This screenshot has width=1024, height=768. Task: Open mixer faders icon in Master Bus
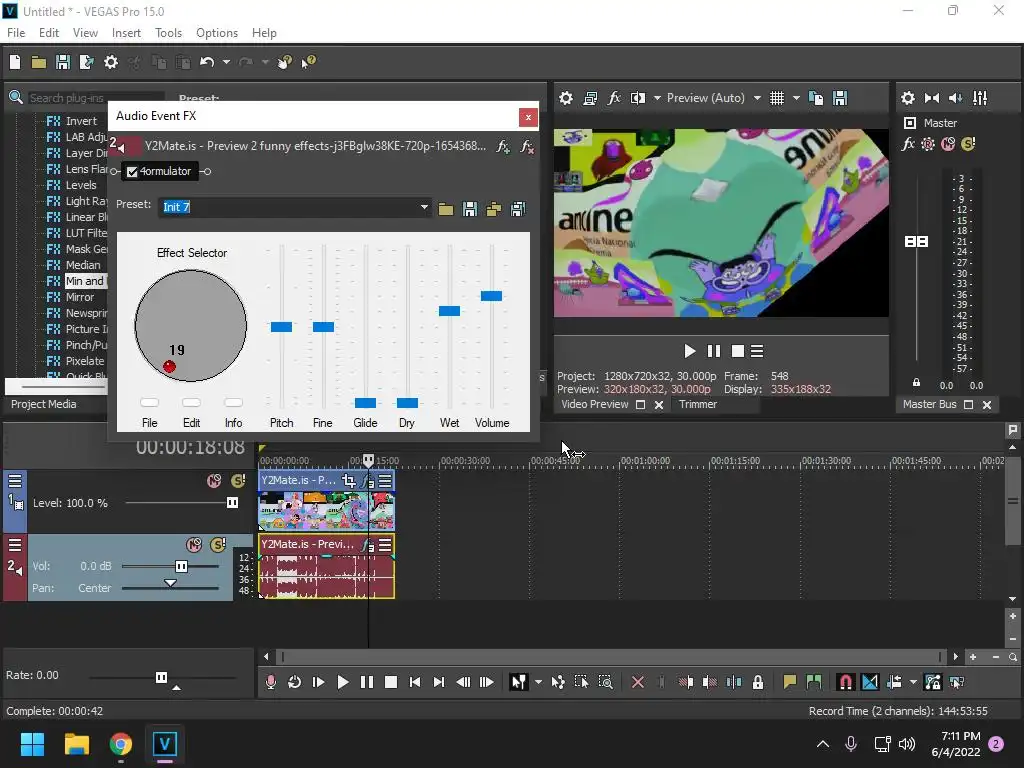pos(980,98)
